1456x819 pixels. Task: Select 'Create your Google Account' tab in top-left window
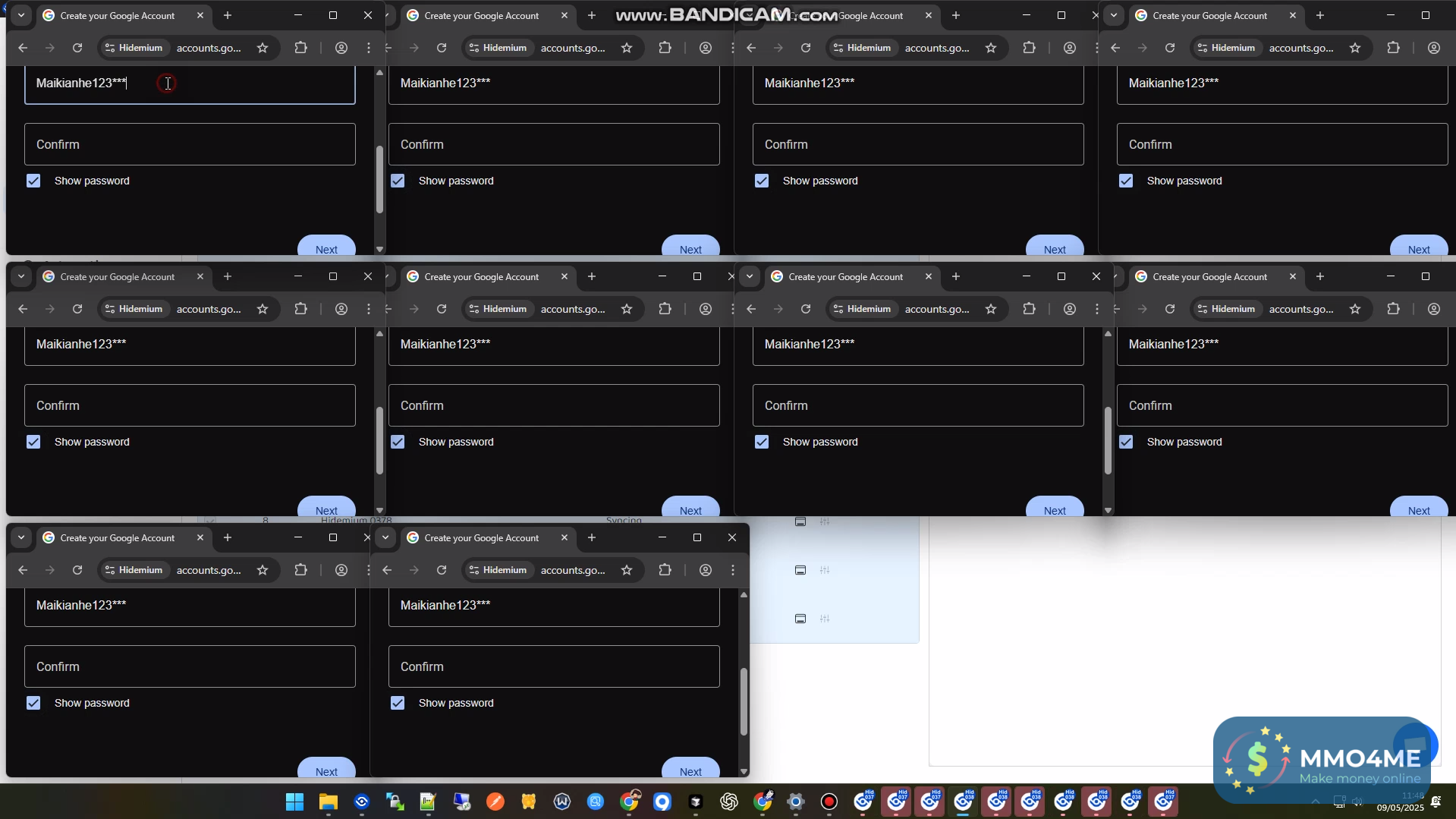118,15
